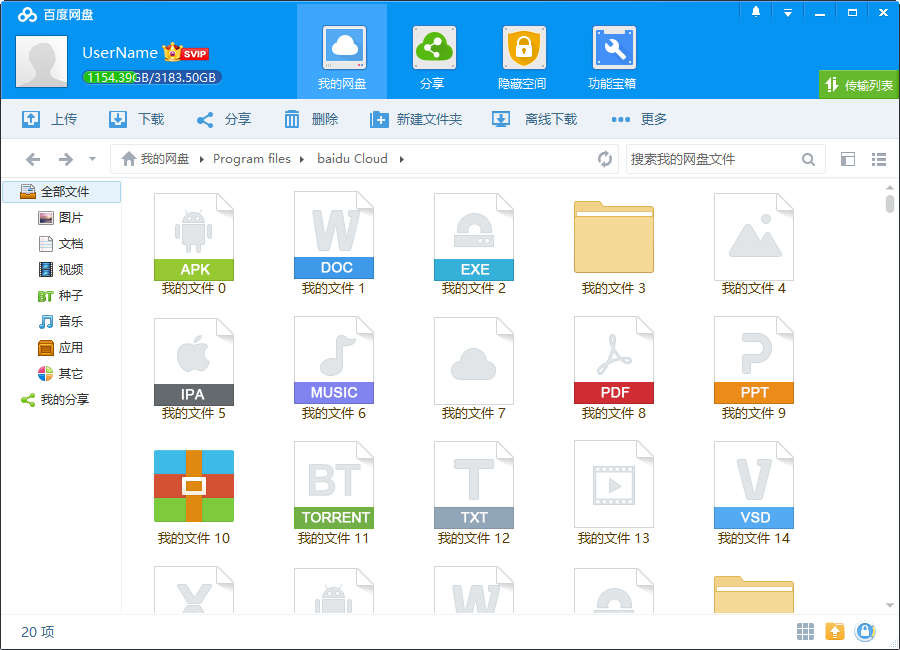
Task: Expand the arrow after baidu Cloud breadcrumb
Action: tap(401, 159)
